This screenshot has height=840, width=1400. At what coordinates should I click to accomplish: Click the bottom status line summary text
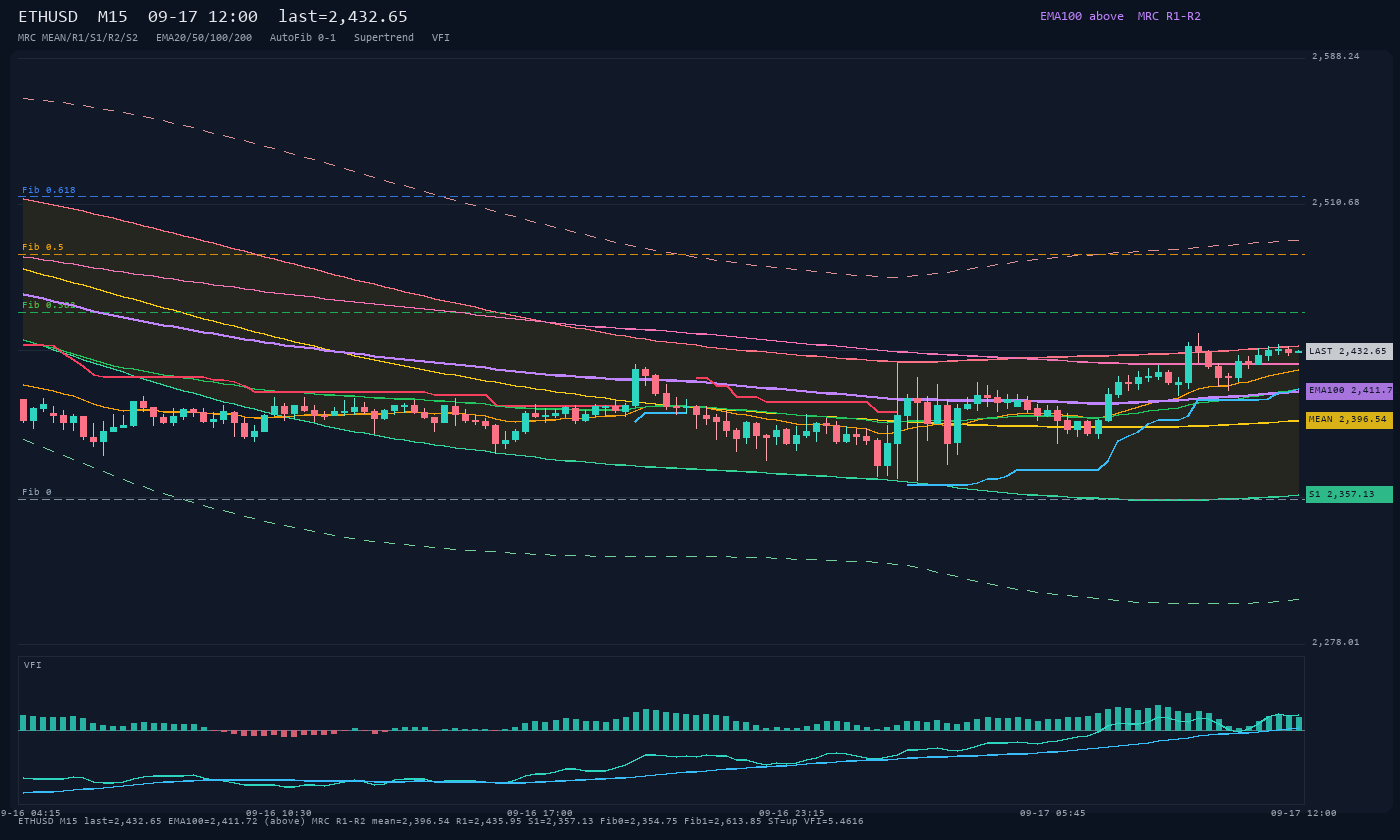point(441,821)
